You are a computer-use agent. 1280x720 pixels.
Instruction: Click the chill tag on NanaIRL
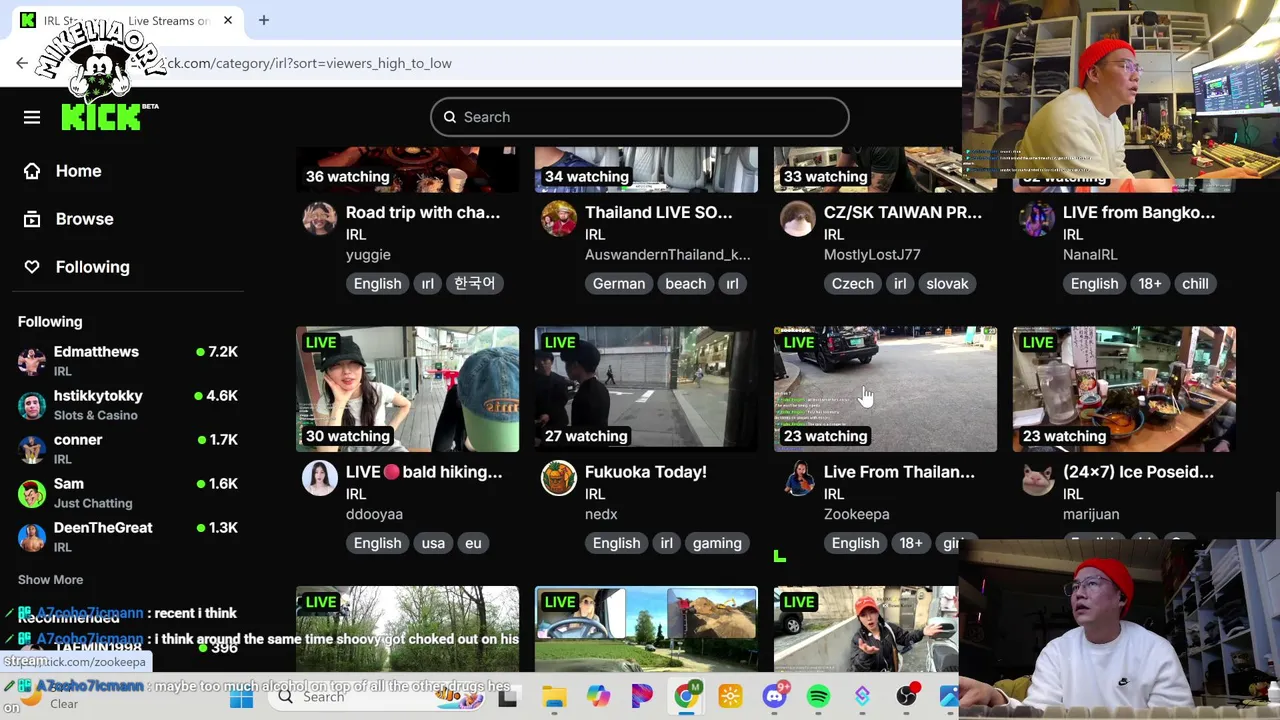tap(1195, 284)
